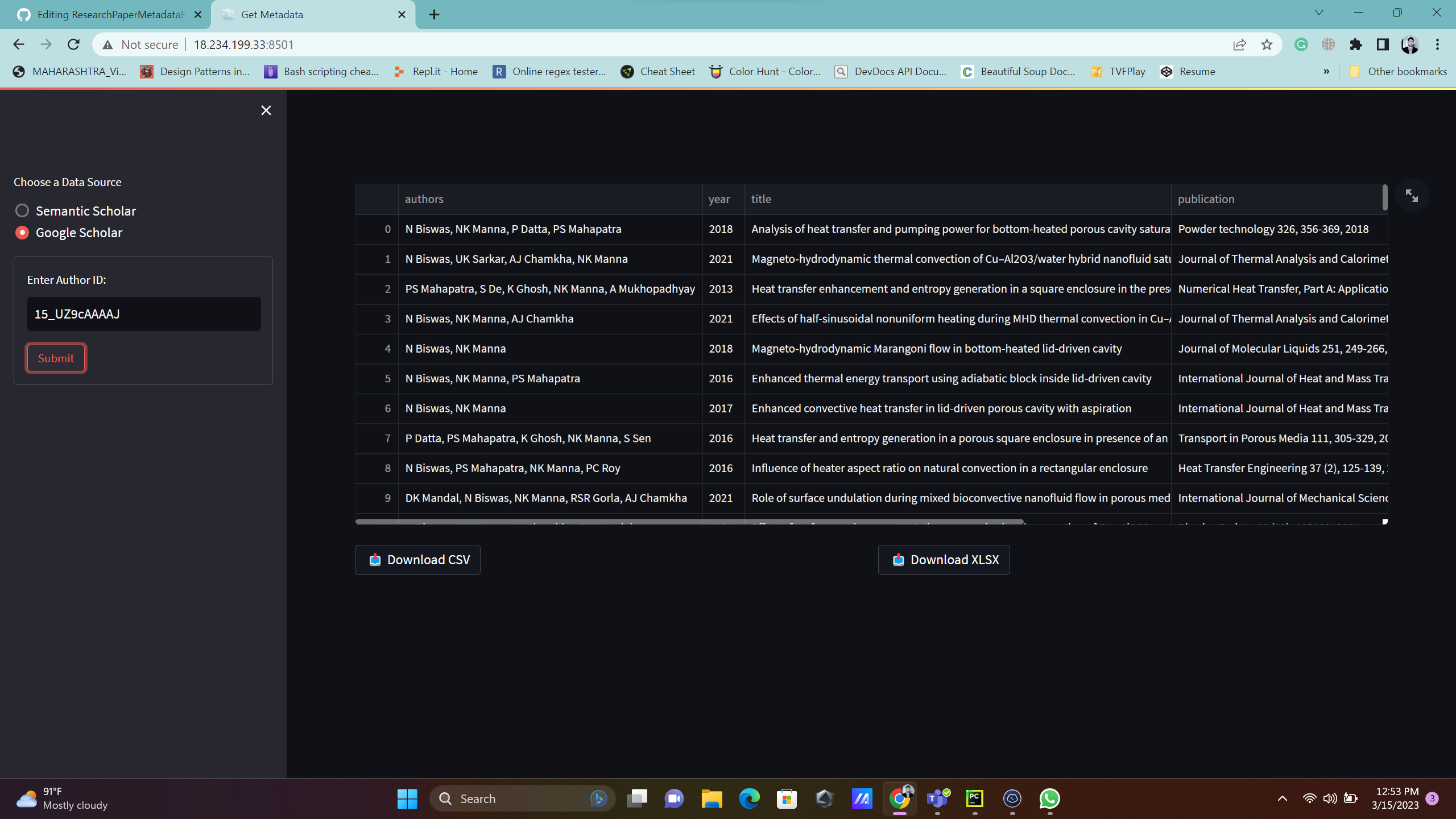The width and height of the screenshot is (1456, 819).
Task: Click the address bar URL
Action: pyautogui.click(x=243, y=44)
